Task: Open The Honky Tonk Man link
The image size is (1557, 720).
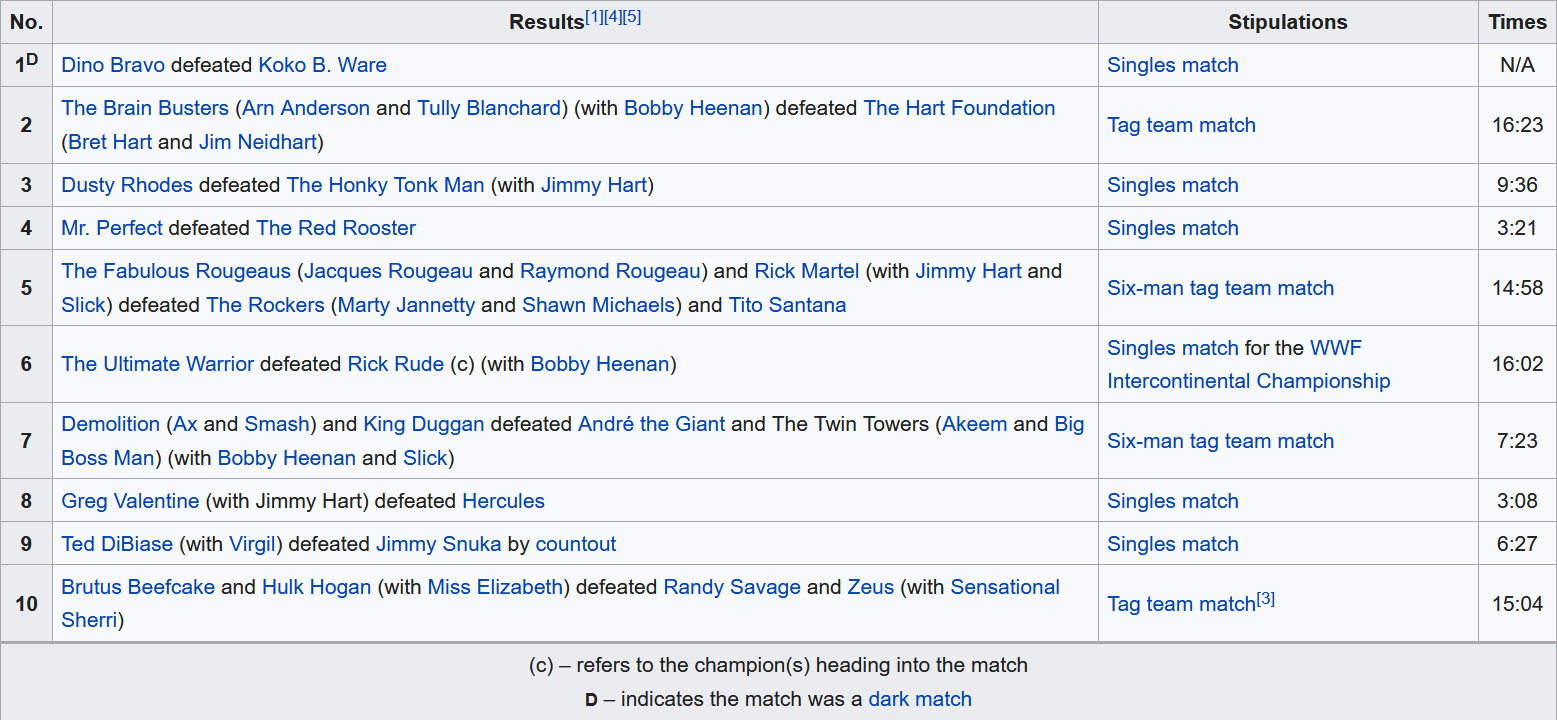Action: pos(385,185)
